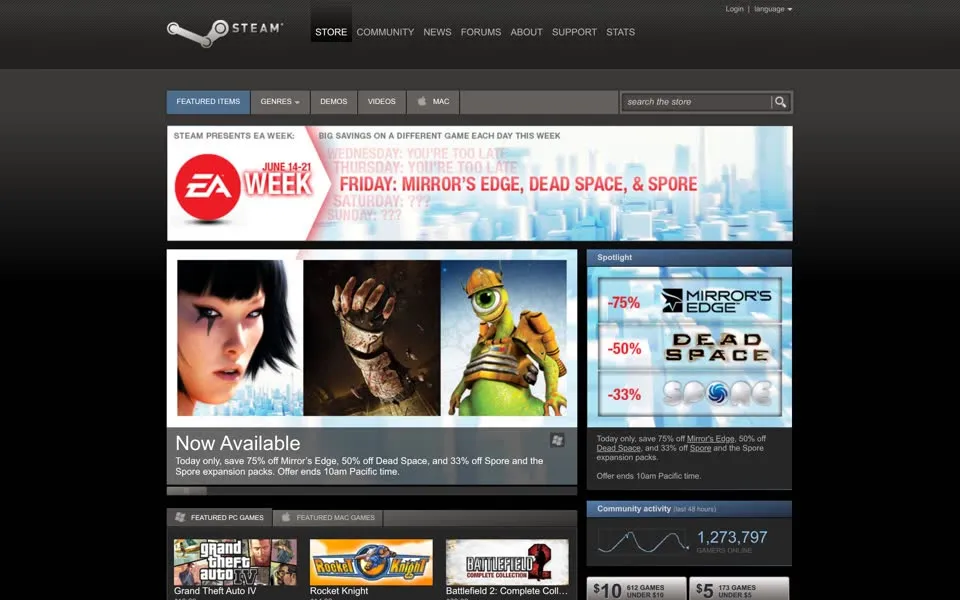Open the Forums section
The width and height of the screenshot is (960, 600).
coord(481,32)
